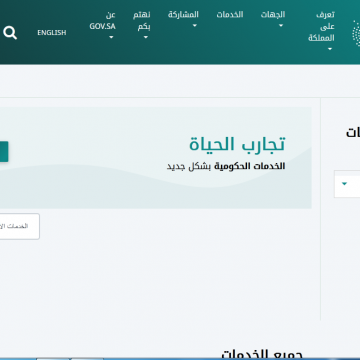
Task: Expand the arrow under عن GOV.SA
Action: click(x=111, y=37)
